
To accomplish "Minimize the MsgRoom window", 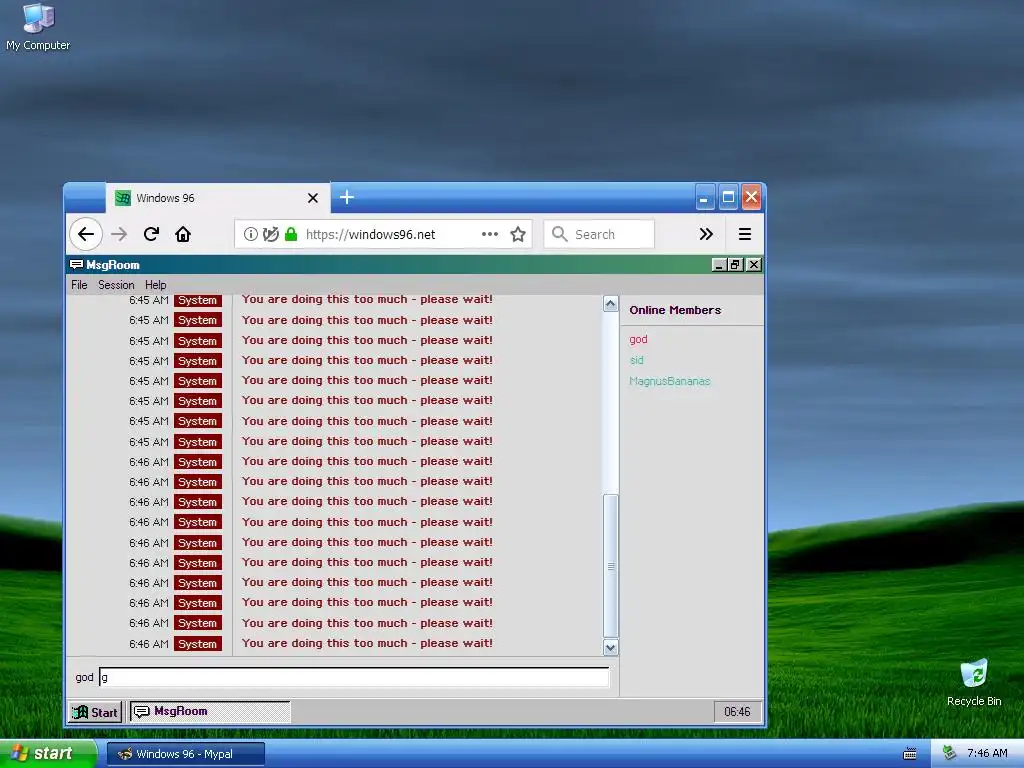I will [719, 264].
